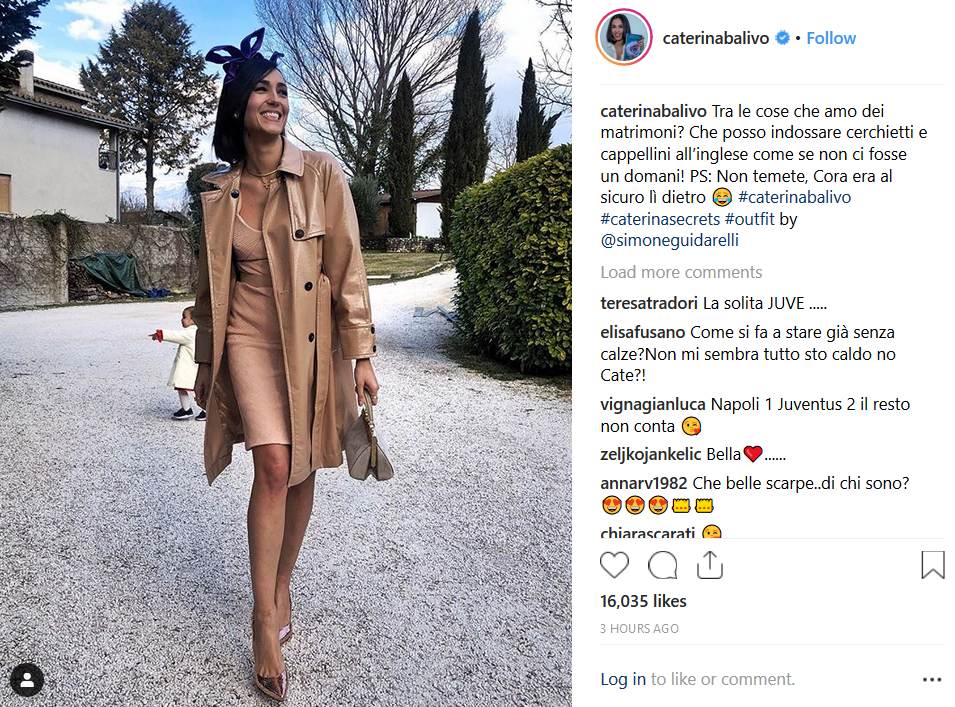Screen dimensions: 955x707
Task: Click the 3 HOURS AGO timestamp
Action: (x=639, y=628)
